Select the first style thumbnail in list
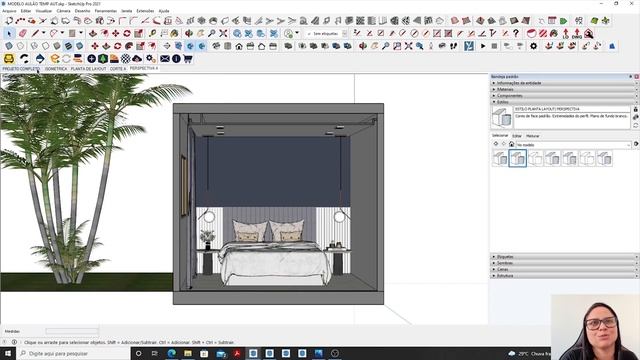Image resolution: width=640 pixels, height=360 pixels. 500,158
